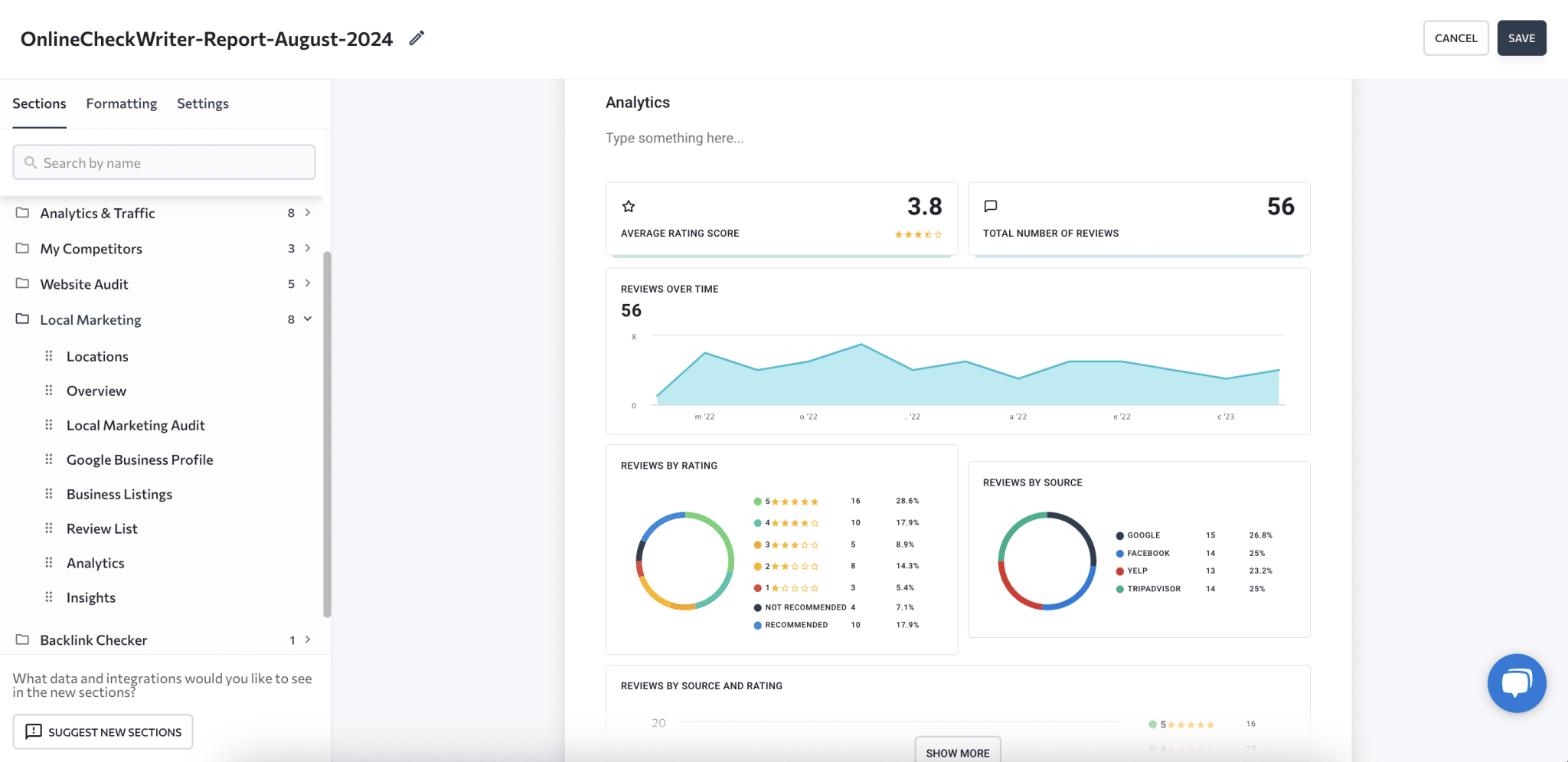Image resolution: width=1568 pixels, height=762 pixels.
Task: Click Show More under Reviews by Source and Rating
Action: coord(957,752)
